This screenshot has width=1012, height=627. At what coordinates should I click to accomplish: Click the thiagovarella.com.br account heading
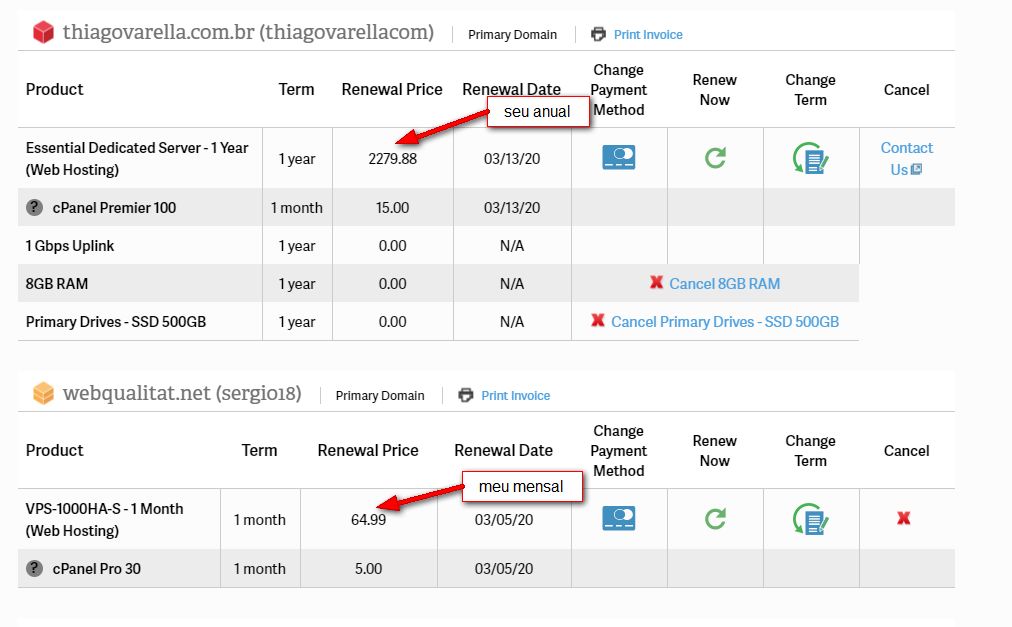pyautogui.click(x=248, y=33)
